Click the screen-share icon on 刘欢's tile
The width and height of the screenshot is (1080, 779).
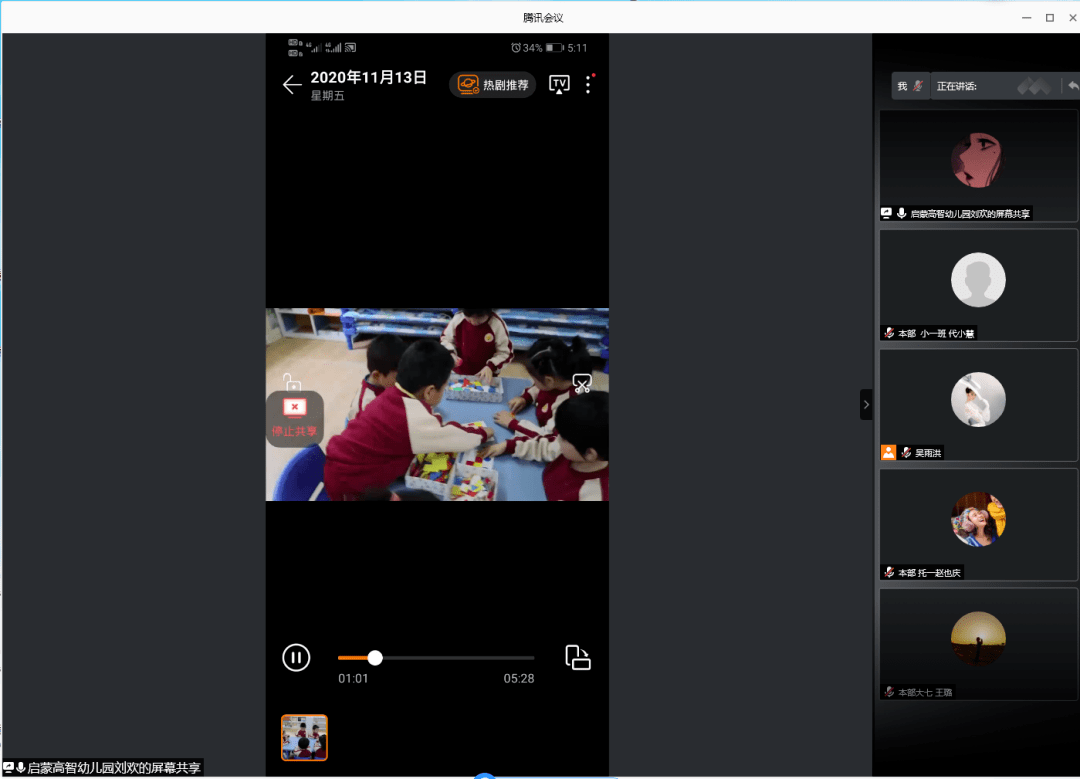[x=886, y=213]
